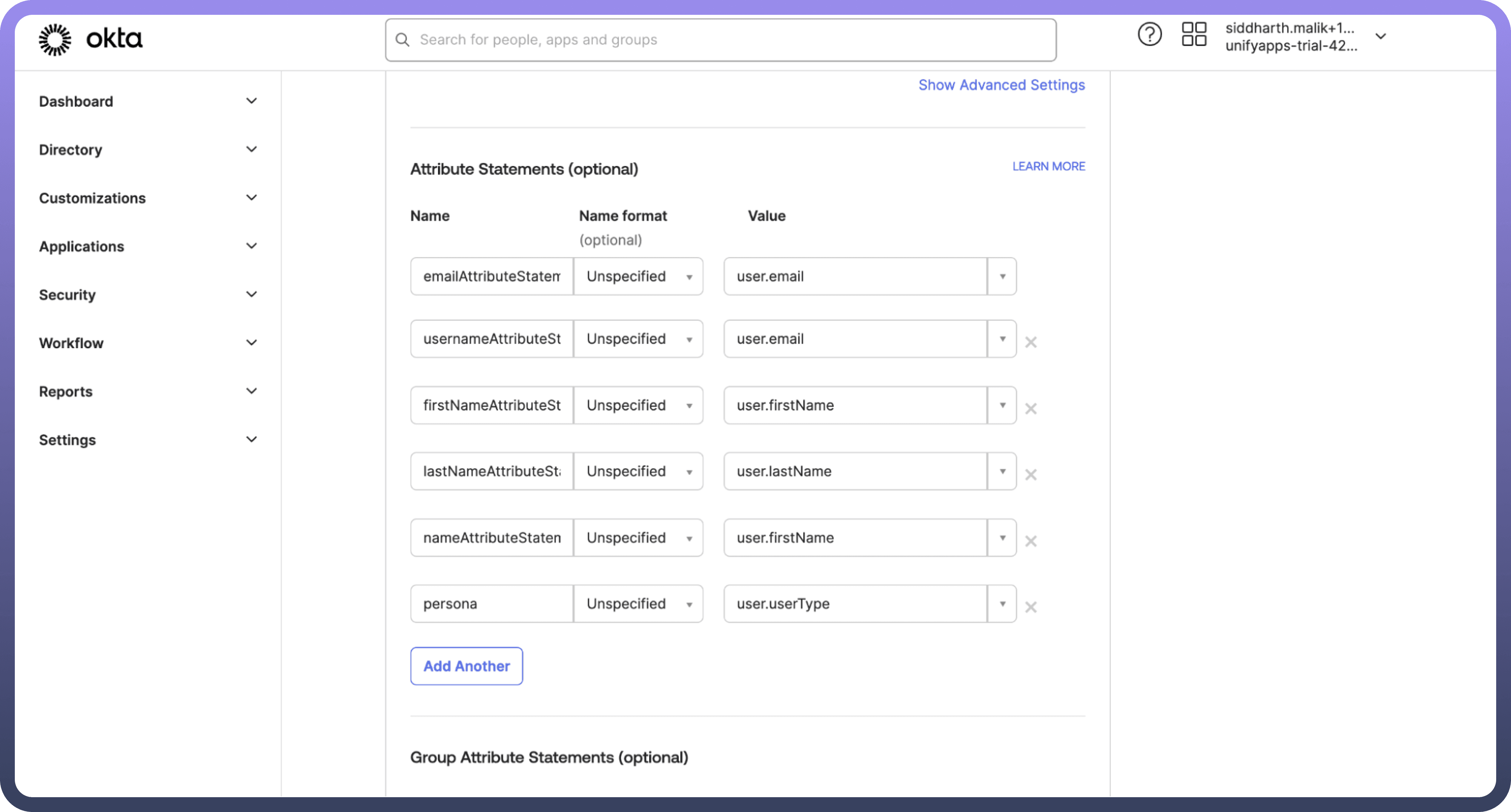Viewport: 1511px width, 812px height.
Task: Click the search magnifier icon
Action: point(402,40)
